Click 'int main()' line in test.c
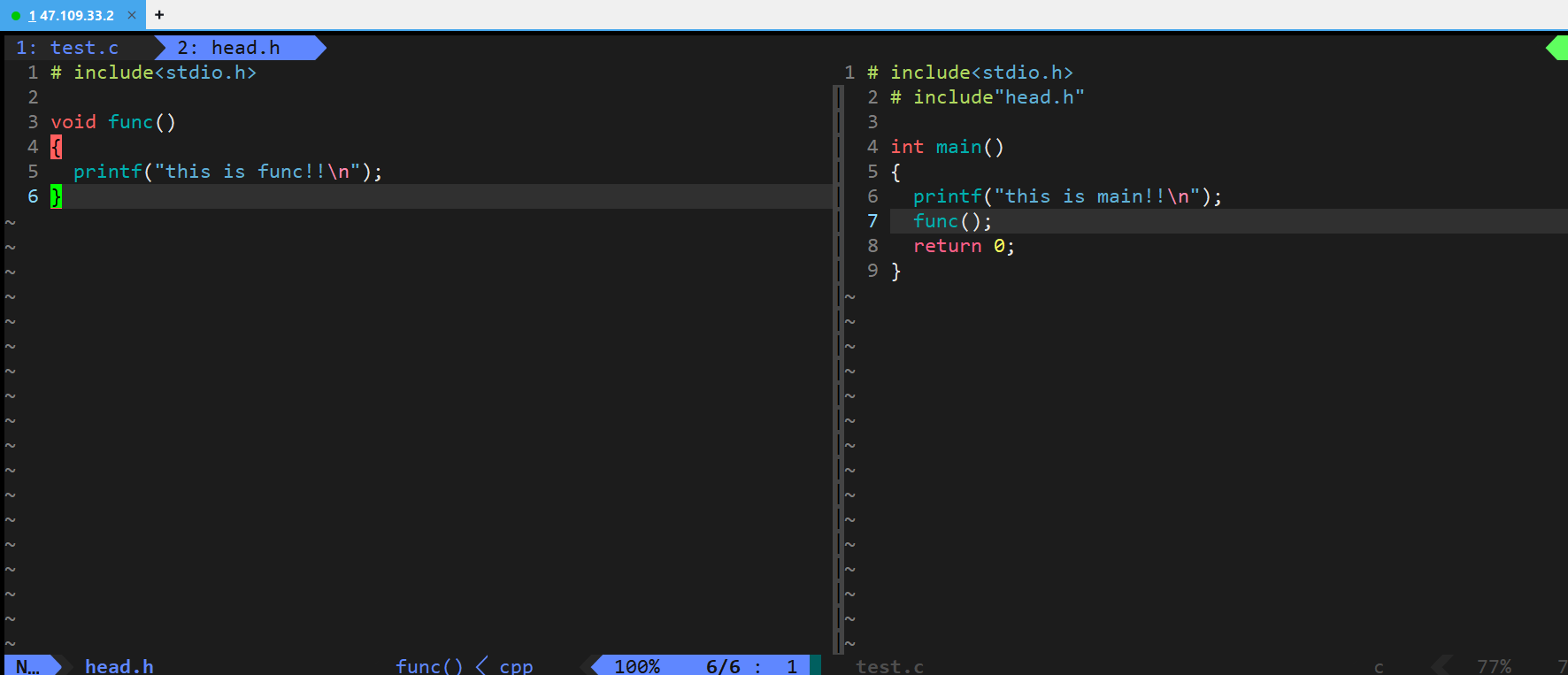The image size is (1568, 675). pyautogui.click(x=947, y=147)
